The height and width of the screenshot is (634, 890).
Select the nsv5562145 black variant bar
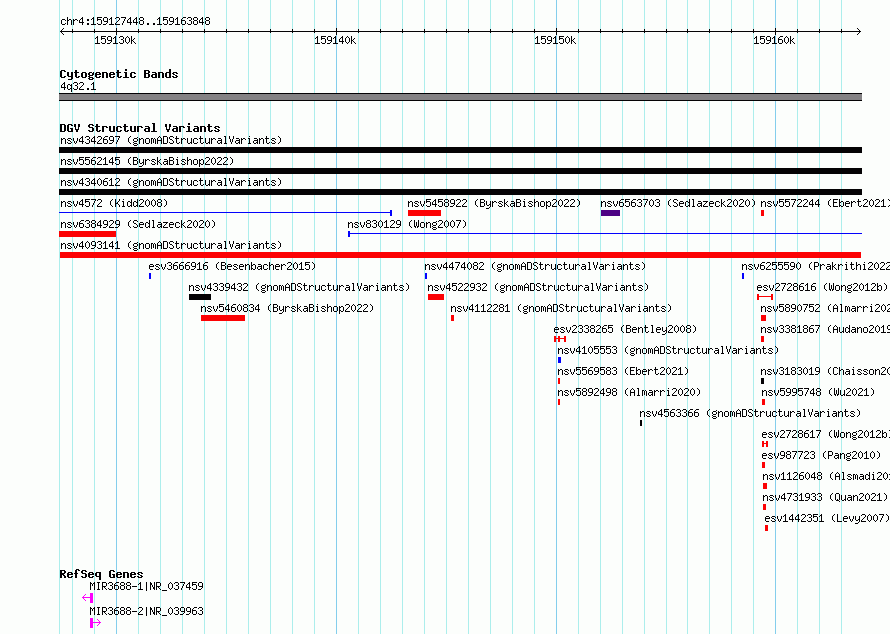coord(460,171)
